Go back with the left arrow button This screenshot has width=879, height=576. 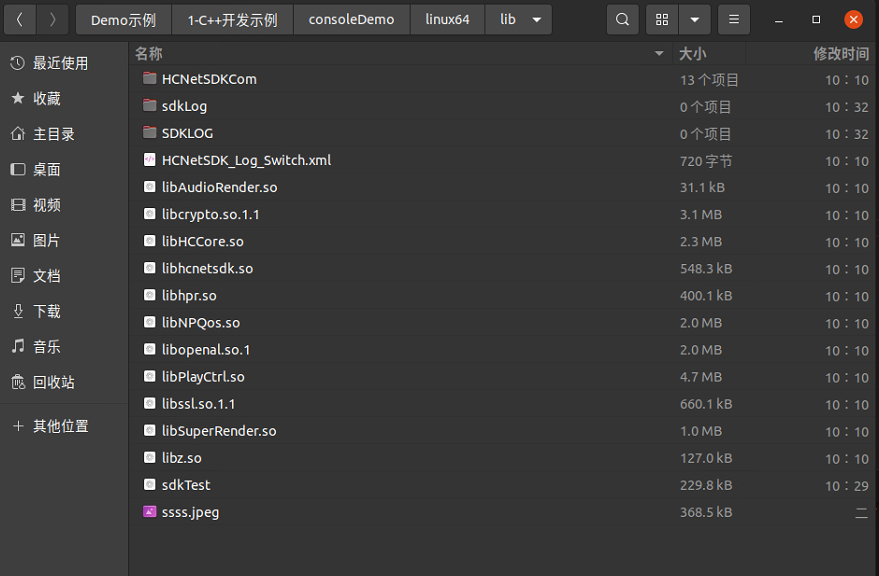click(20, 20)
